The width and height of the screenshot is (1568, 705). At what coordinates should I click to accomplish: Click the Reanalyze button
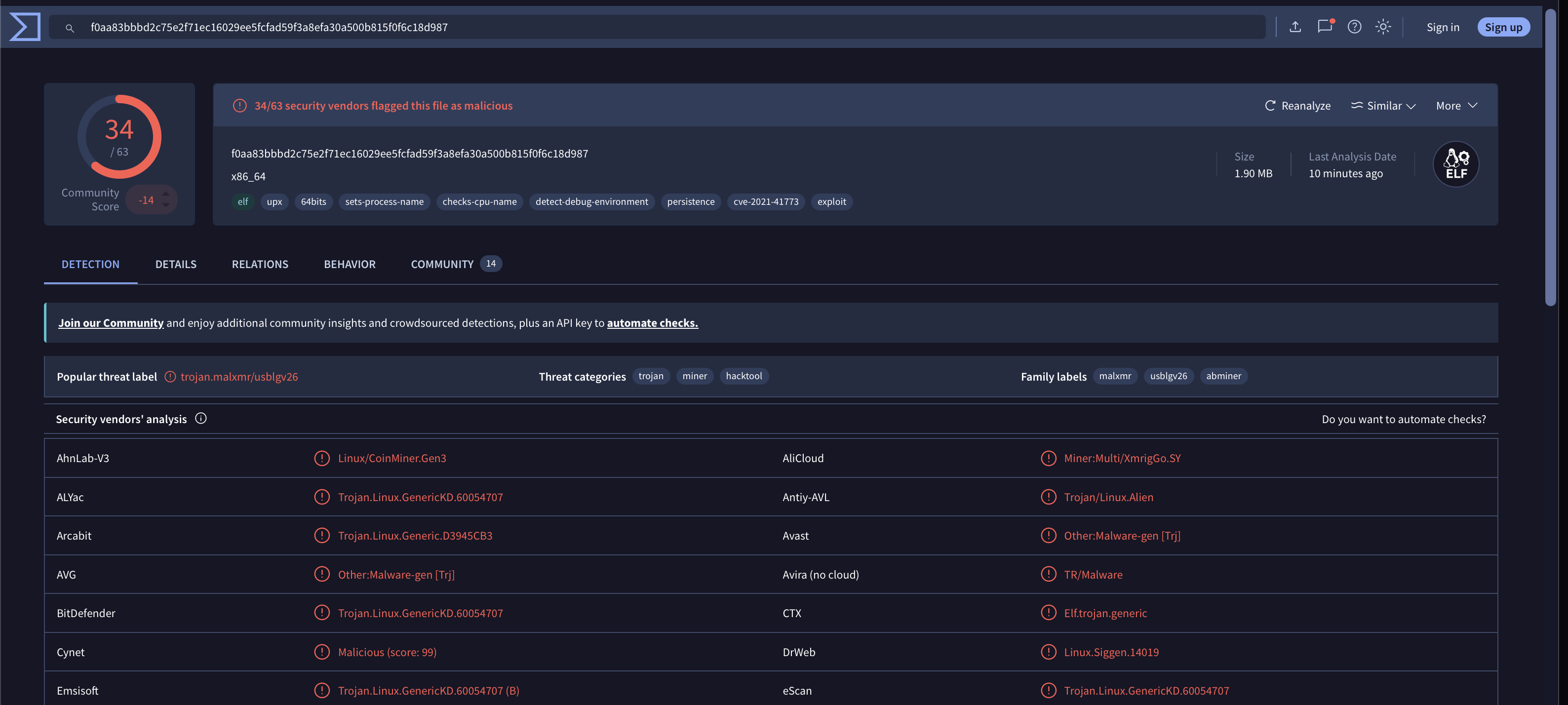pos(1297,105)
